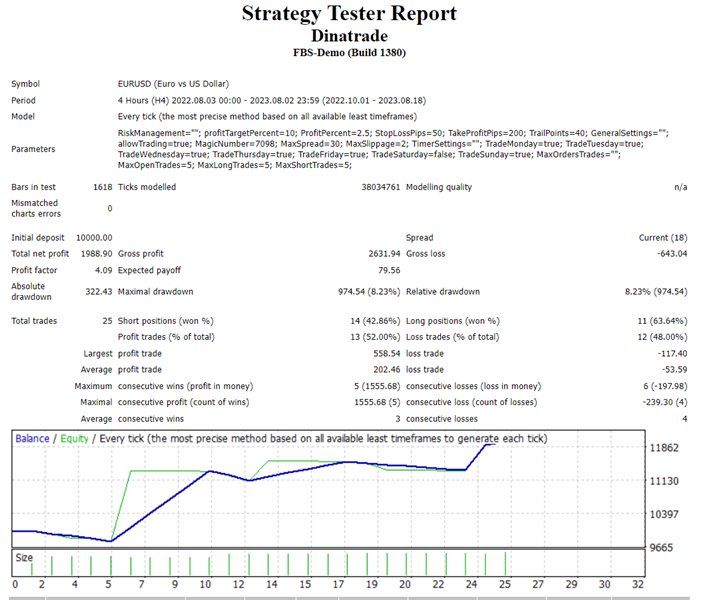Viewport: 701px width, 600px height.
Task: Click the consecutive losses value 6 (-197.98)
Action: click(665, 386)
